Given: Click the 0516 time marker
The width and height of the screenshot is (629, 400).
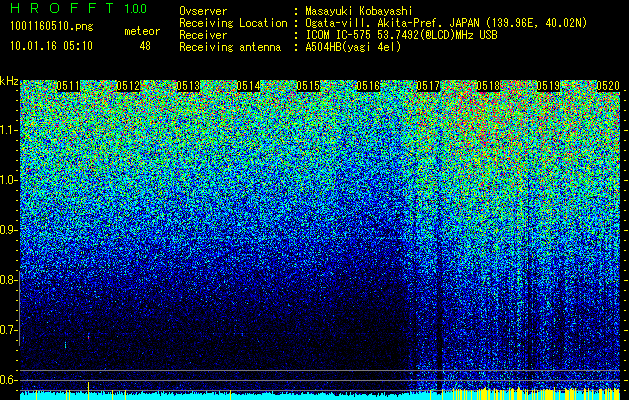Looking at the screenshot, I should pos(368,86).
